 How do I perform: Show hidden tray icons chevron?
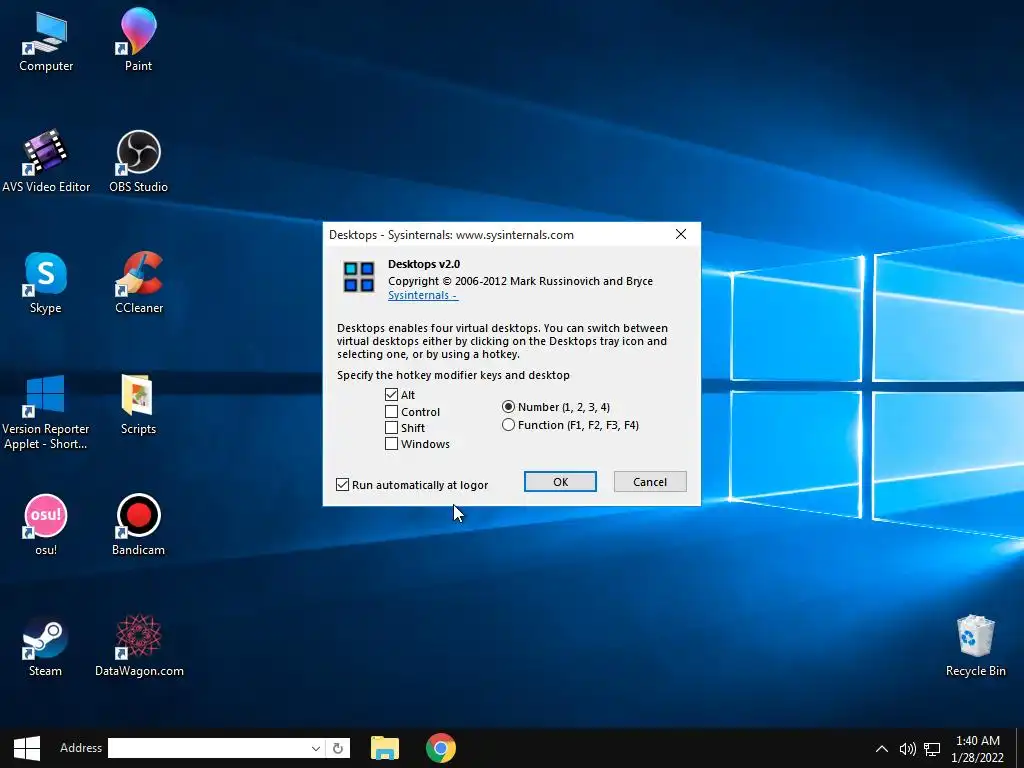(882, 749)
